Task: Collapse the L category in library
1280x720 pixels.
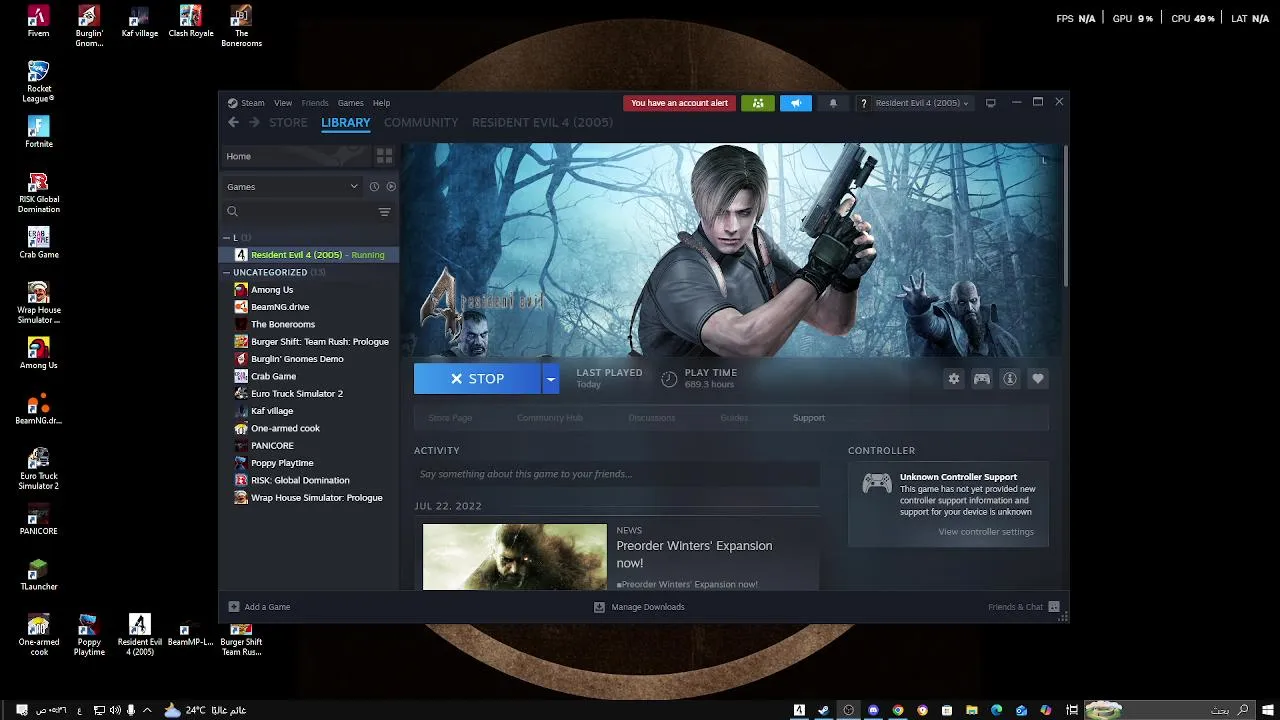Action: point(227,238)
